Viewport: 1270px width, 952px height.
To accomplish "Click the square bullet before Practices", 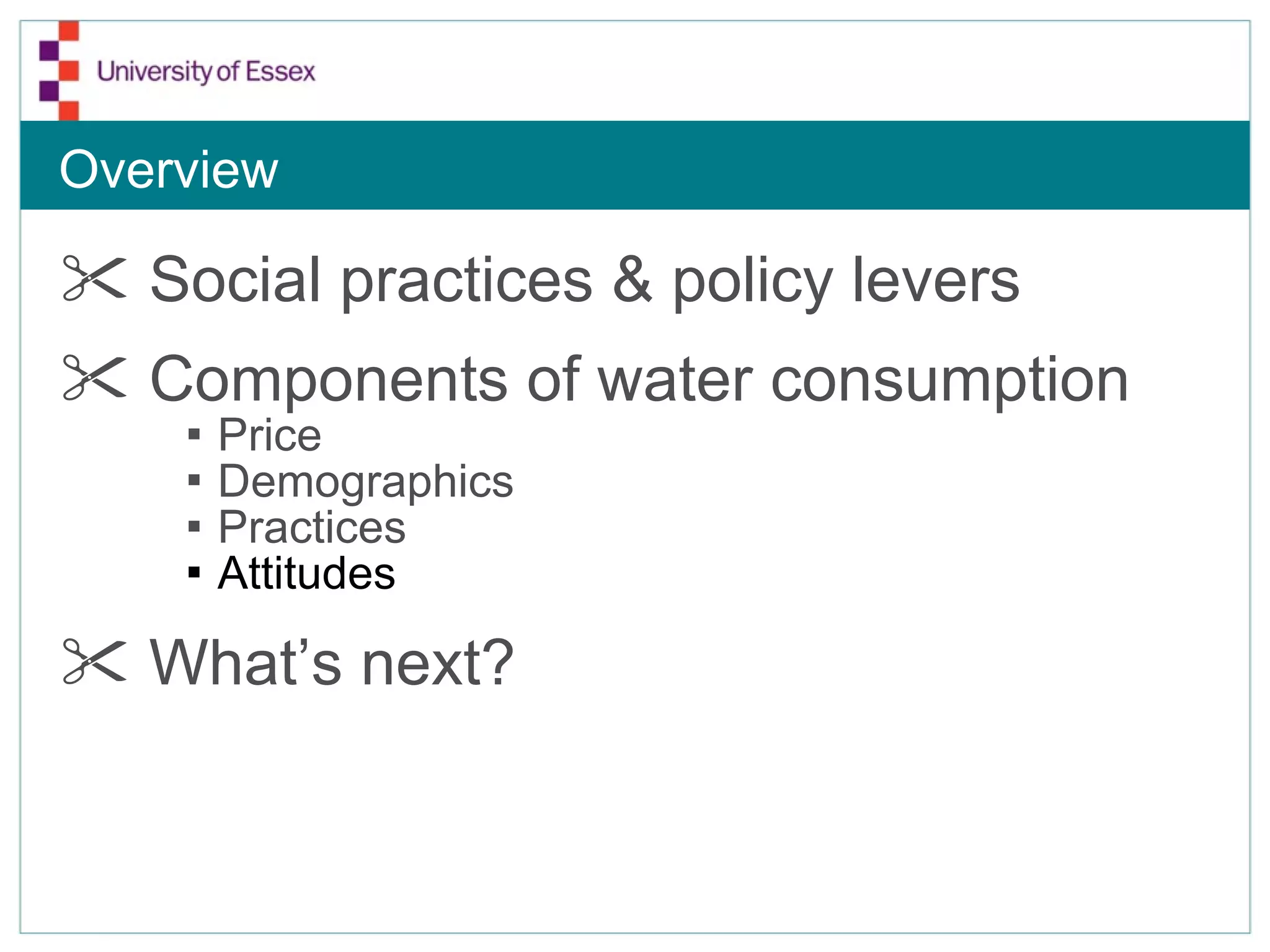I will (194, 527).
